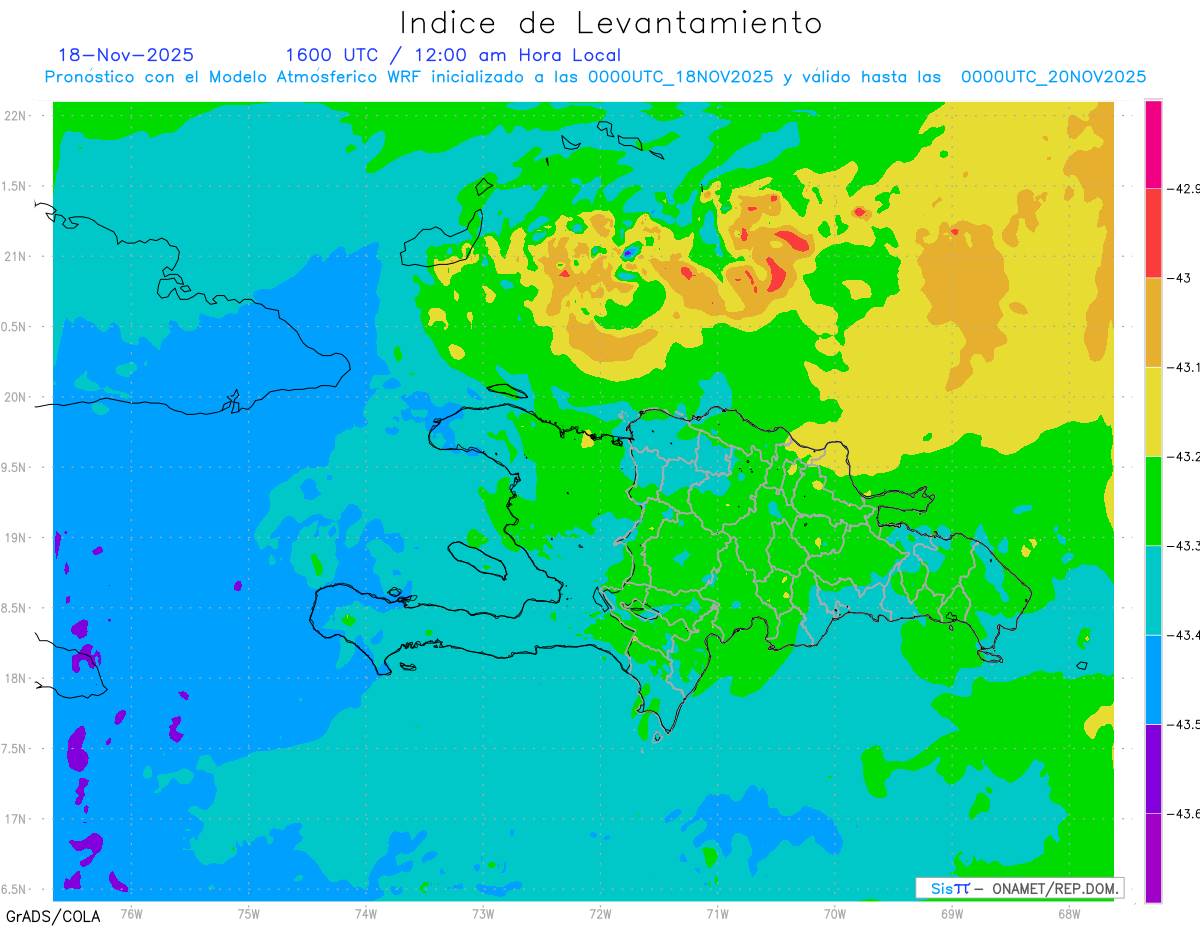This screenshot has height=927, width=1200.
Task: Select the violet legend segment below -43.6
Action: pyautogui.click(x=1153, y=857)
